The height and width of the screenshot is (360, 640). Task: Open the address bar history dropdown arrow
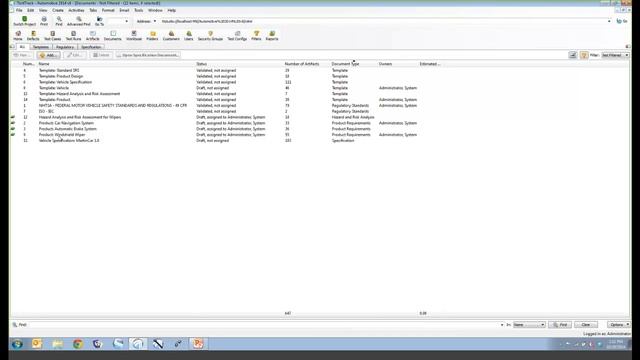pyautogui.click(x=609, y=21)
